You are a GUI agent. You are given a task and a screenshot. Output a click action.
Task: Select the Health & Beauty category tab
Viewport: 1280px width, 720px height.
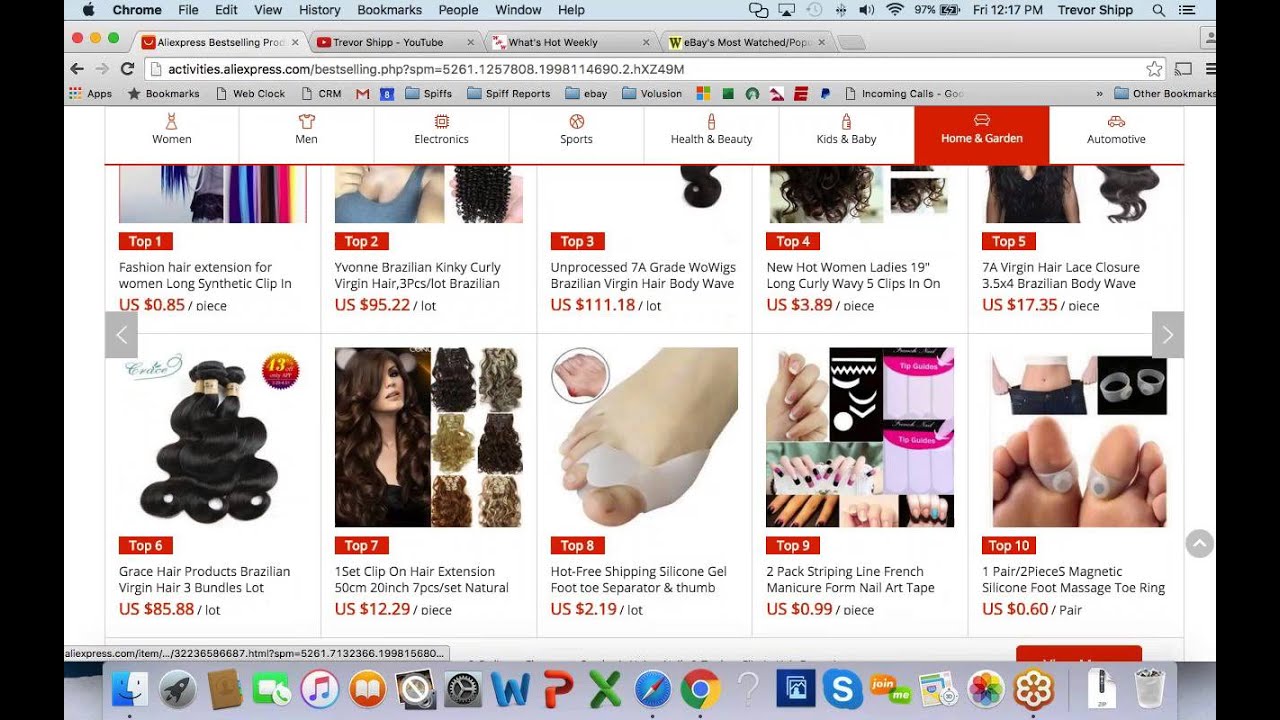click(712, 134)
